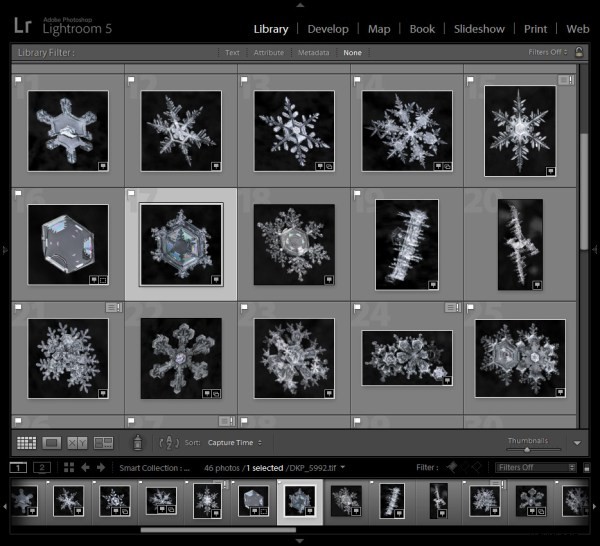Toggle the flag on photo 25

click(470, 307)
